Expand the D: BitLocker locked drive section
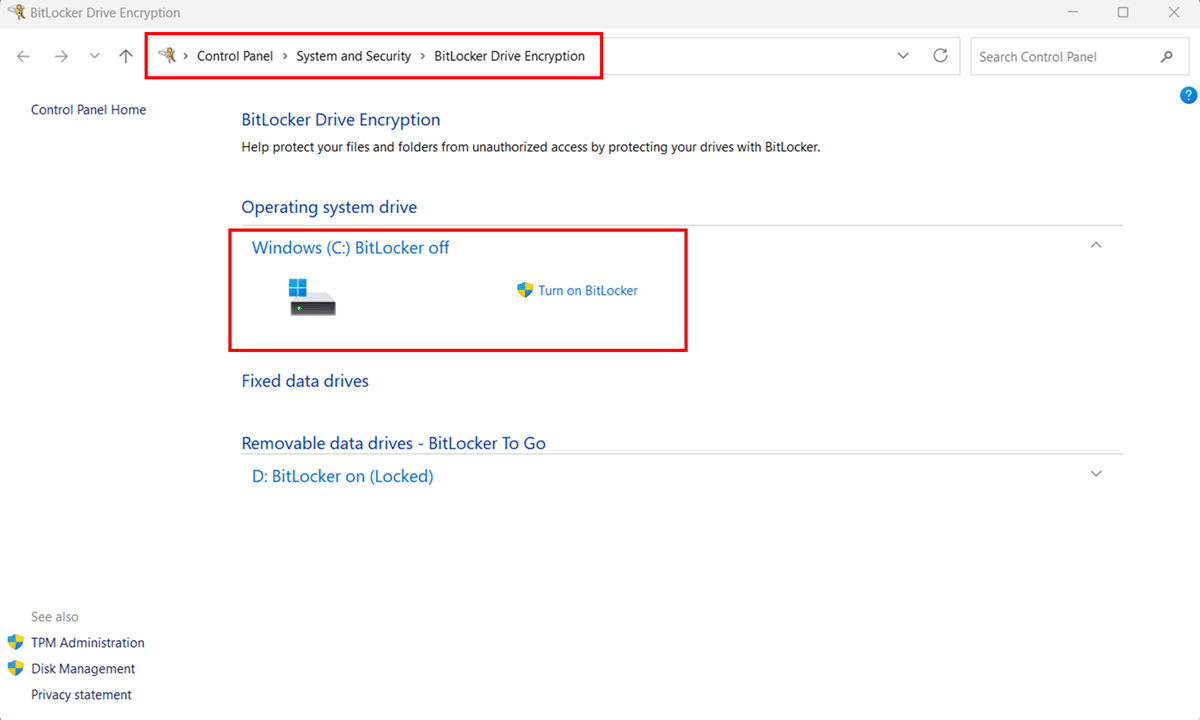Image resolution: width=1200 pixels, height=720 pixels. pyautogui.click(x=1096, y=474)
